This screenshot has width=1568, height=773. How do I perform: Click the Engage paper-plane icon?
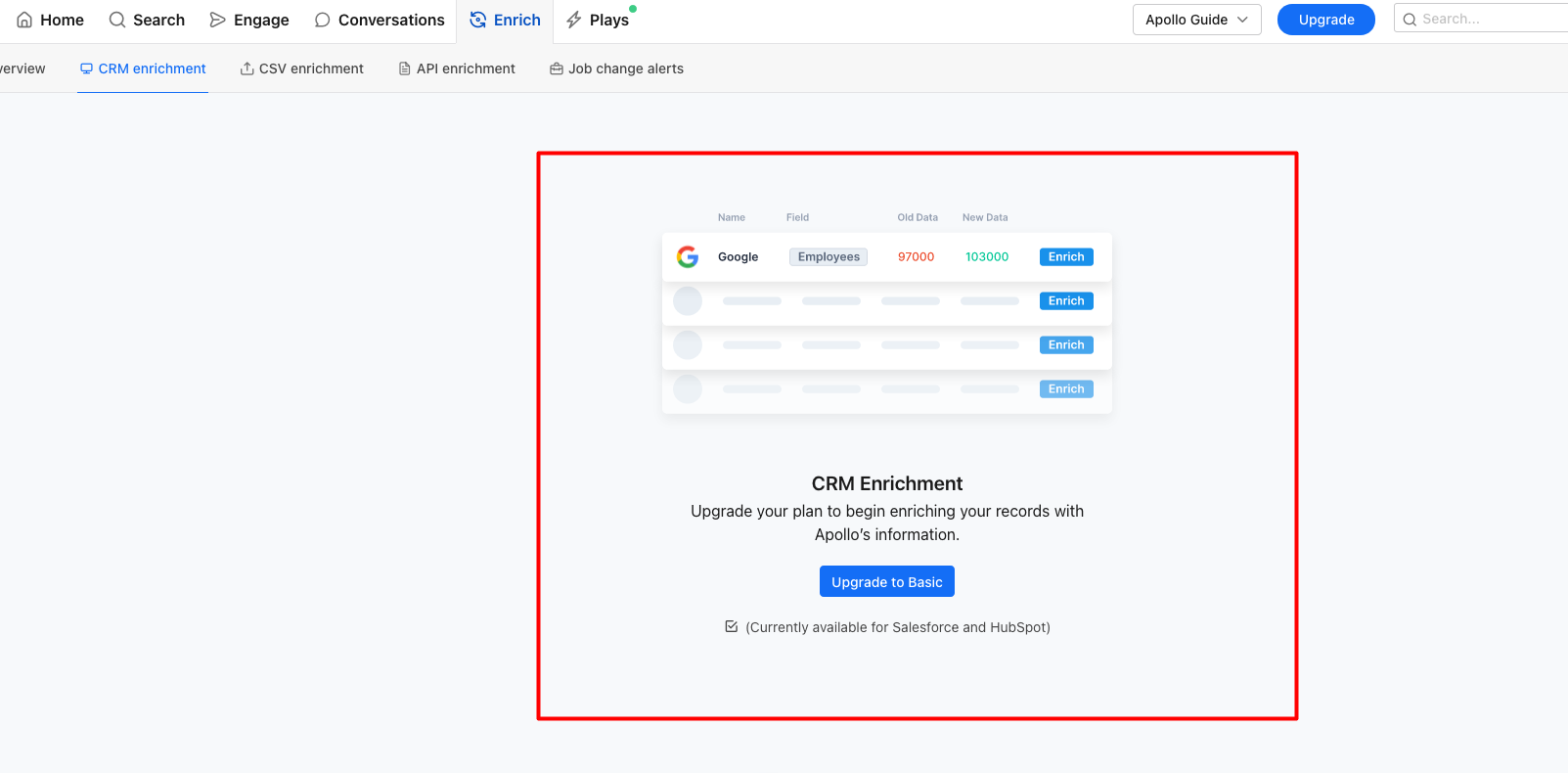tap(217, 20)
